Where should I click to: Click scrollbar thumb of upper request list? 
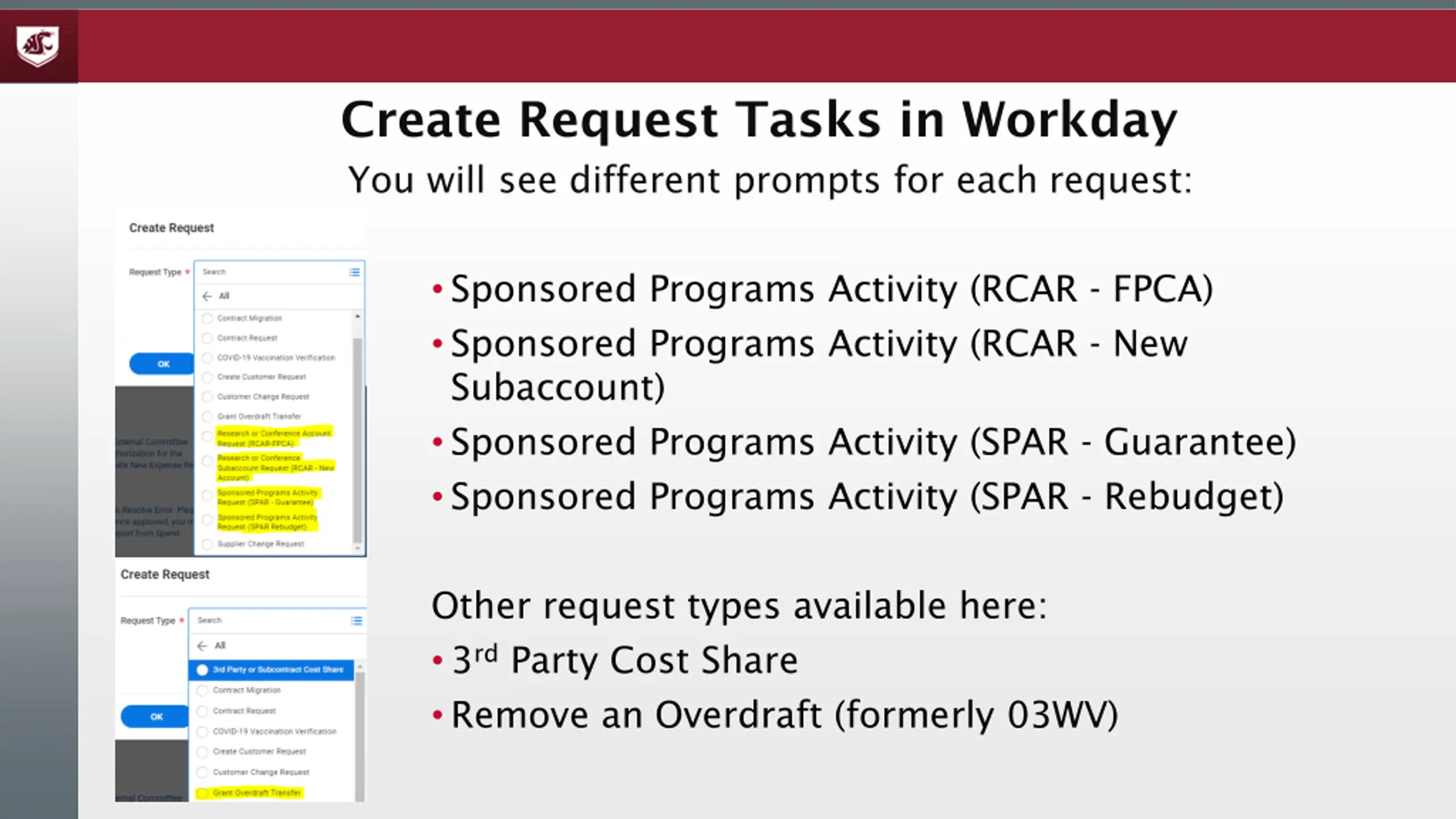[x=358, y=440]
